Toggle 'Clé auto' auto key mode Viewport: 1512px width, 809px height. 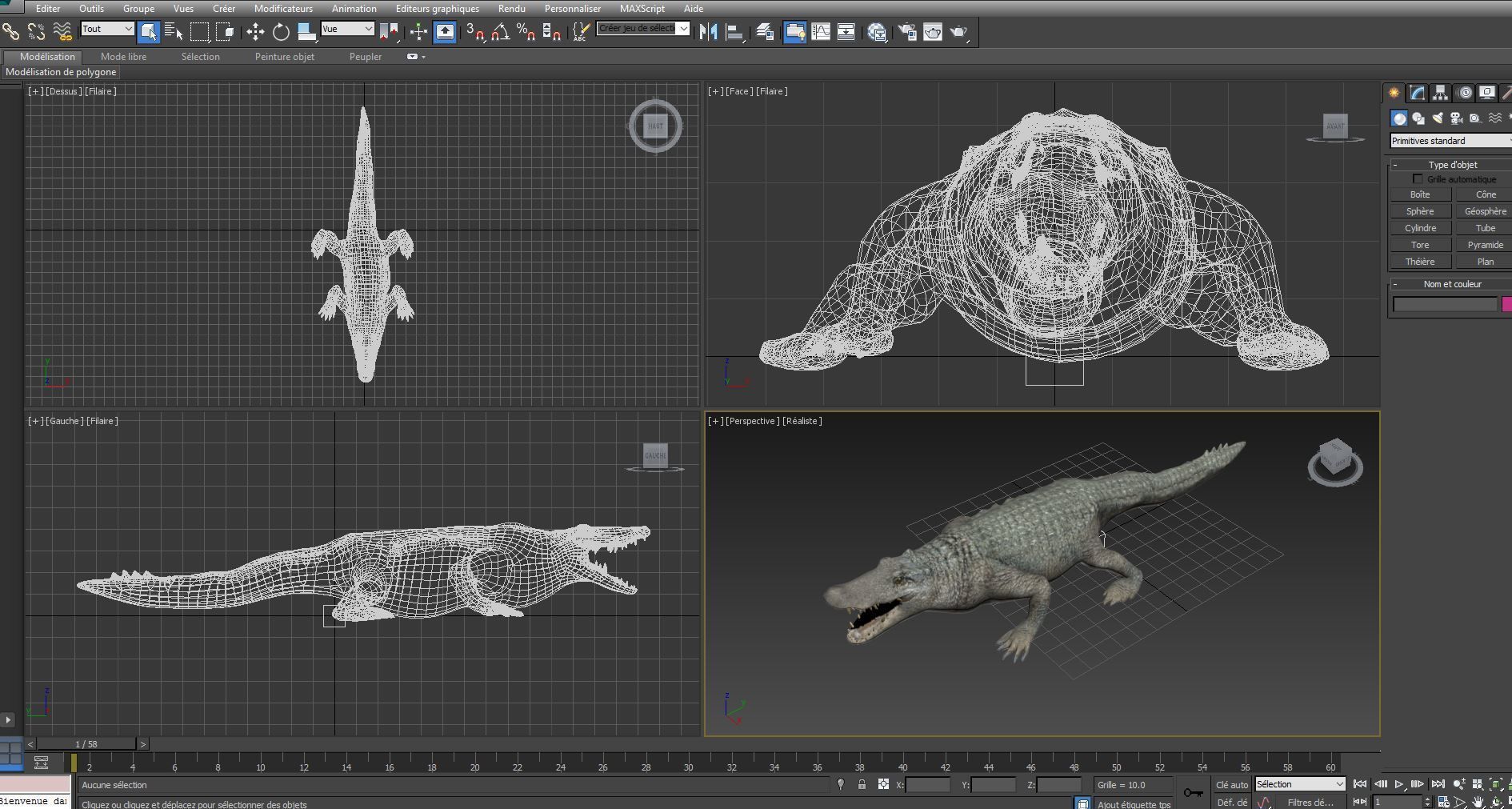[1232, 785]
